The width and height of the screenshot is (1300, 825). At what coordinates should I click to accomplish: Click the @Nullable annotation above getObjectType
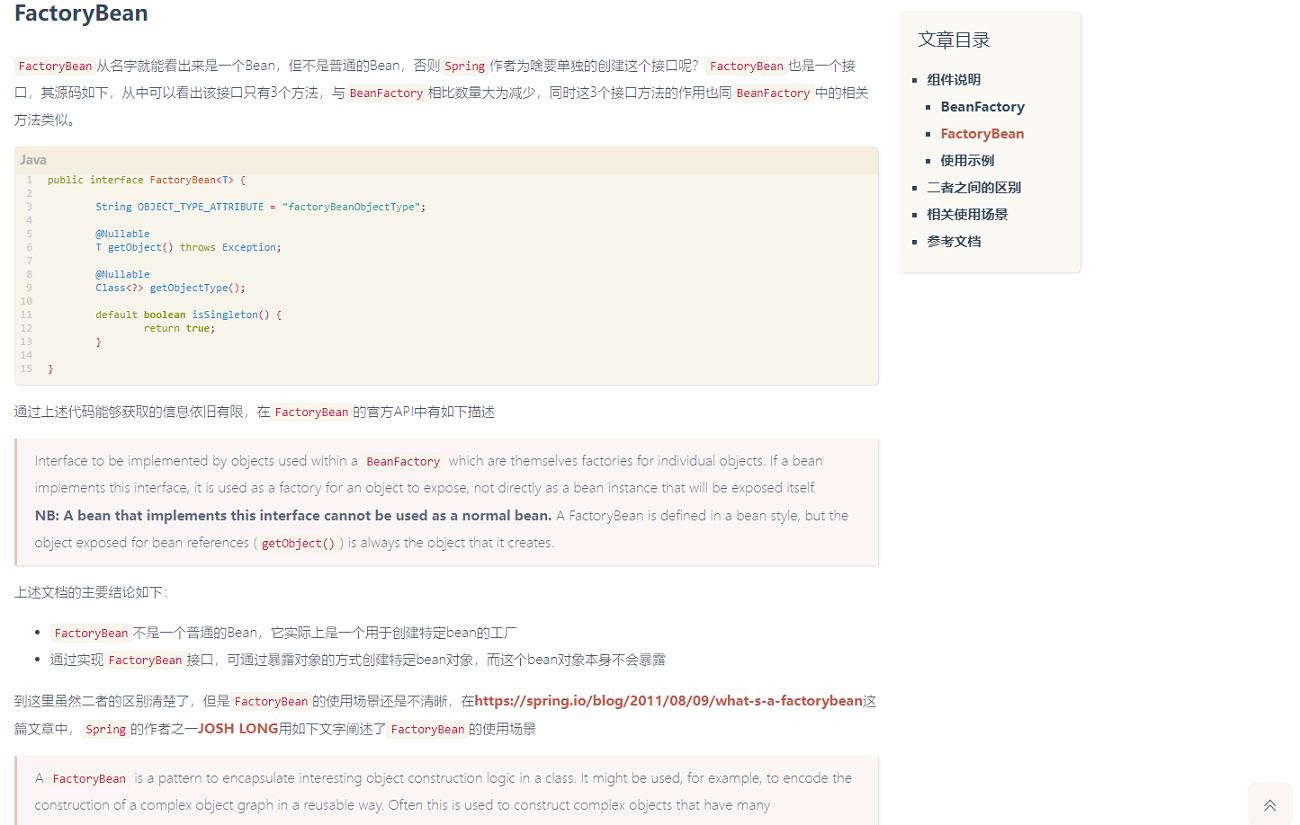pyautogui.click(x=122, y=274)
